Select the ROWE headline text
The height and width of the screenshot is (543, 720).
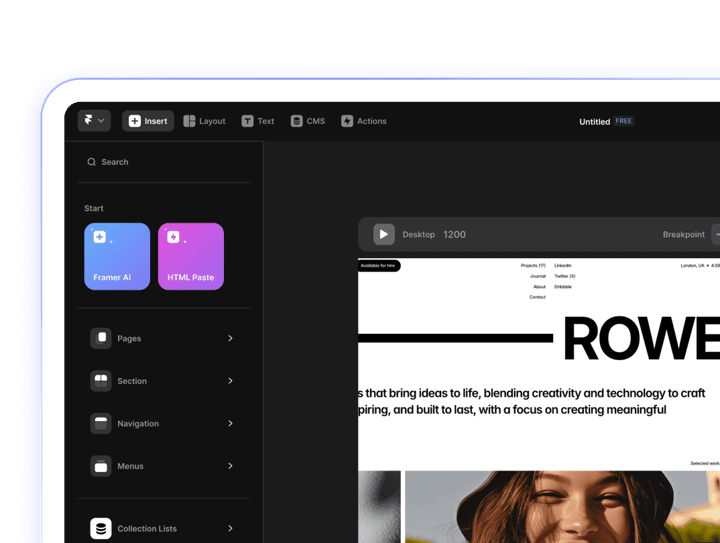click(641, 339)
